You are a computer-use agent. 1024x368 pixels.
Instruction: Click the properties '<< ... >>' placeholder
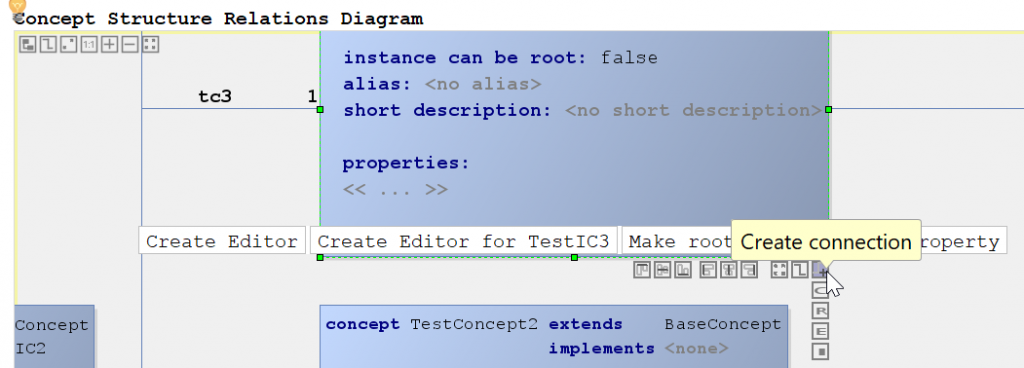[x=395, y=190]
